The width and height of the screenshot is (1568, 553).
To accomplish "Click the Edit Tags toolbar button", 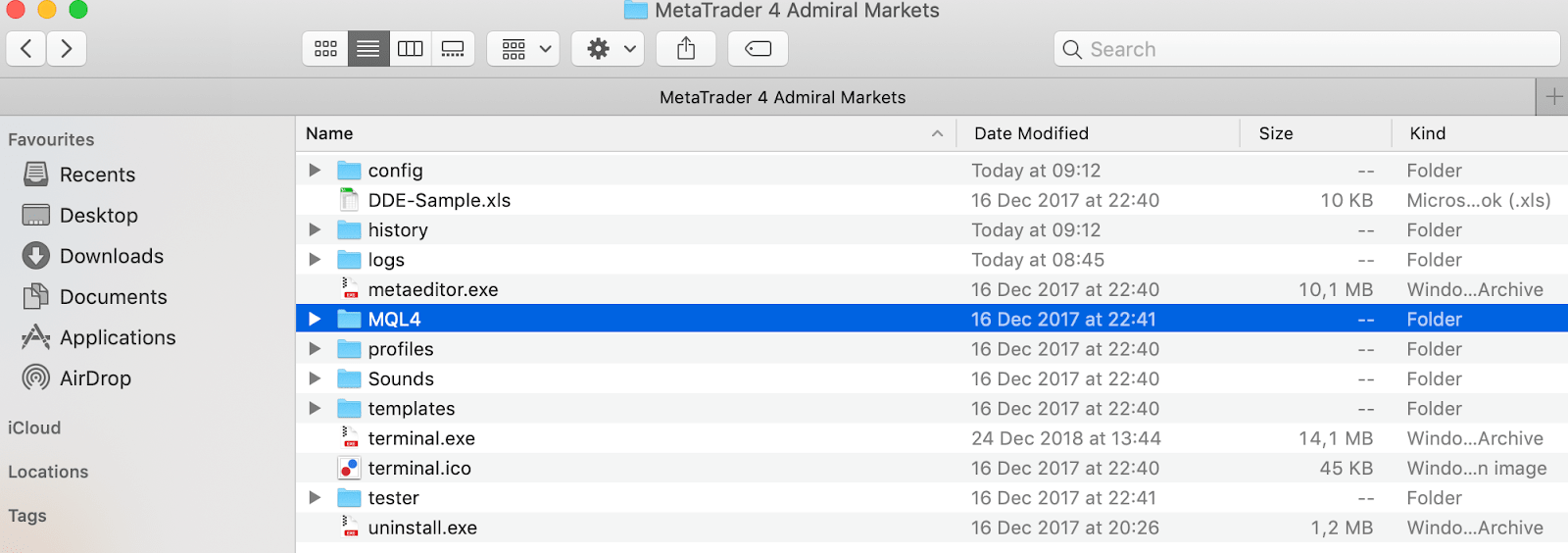I will coord(758,48).
